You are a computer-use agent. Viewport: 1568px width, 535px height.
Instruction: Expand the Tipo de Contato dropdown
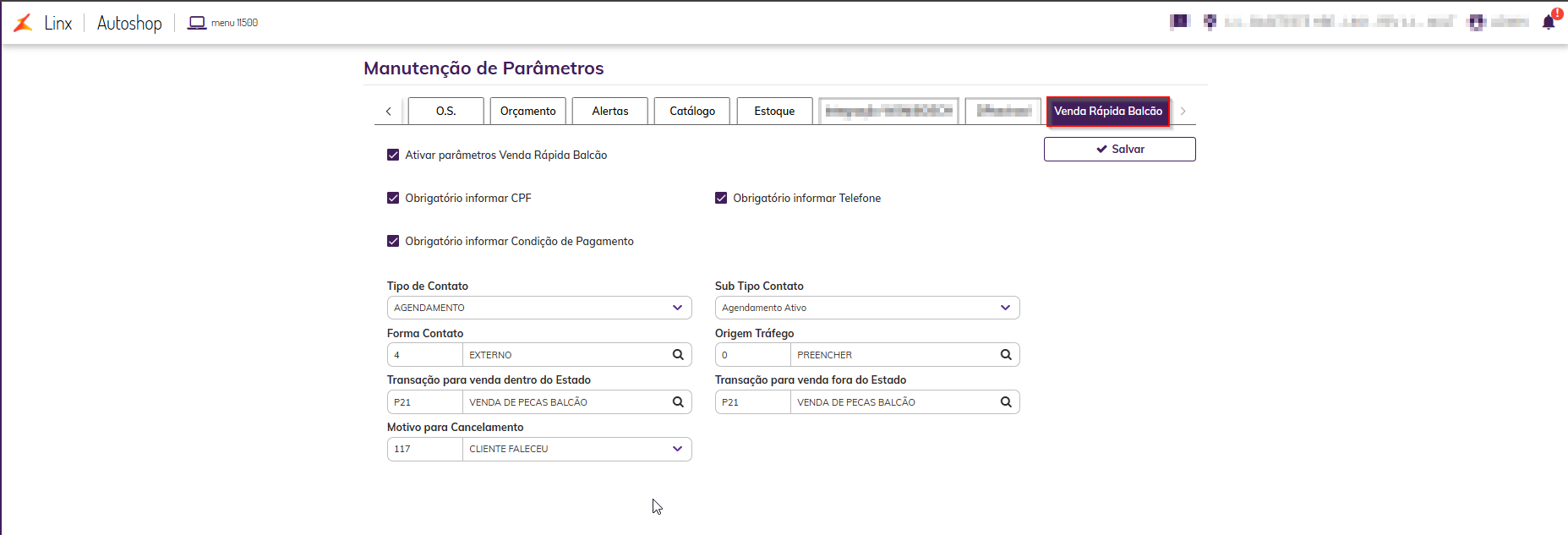pyautogui.click(x=677, y=308)
